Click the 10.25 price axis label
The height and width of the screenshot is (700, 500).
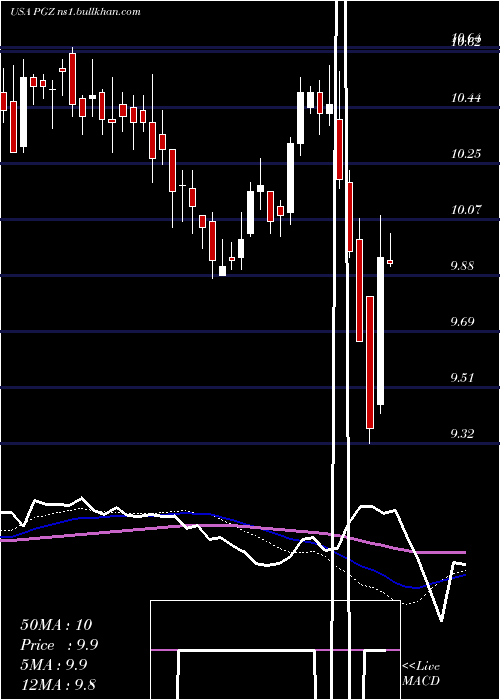(x=466, y=154)
